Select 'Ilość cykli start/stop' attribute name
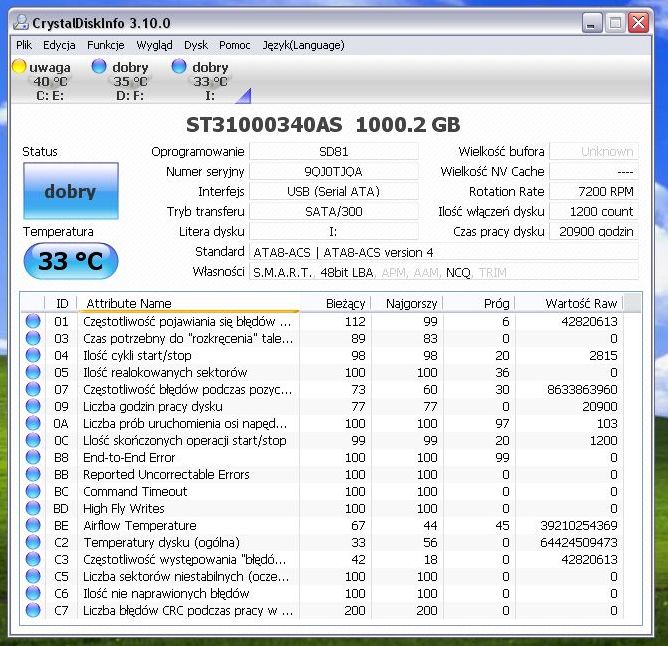Screen dimensions: 668x646 coord(137,355)
